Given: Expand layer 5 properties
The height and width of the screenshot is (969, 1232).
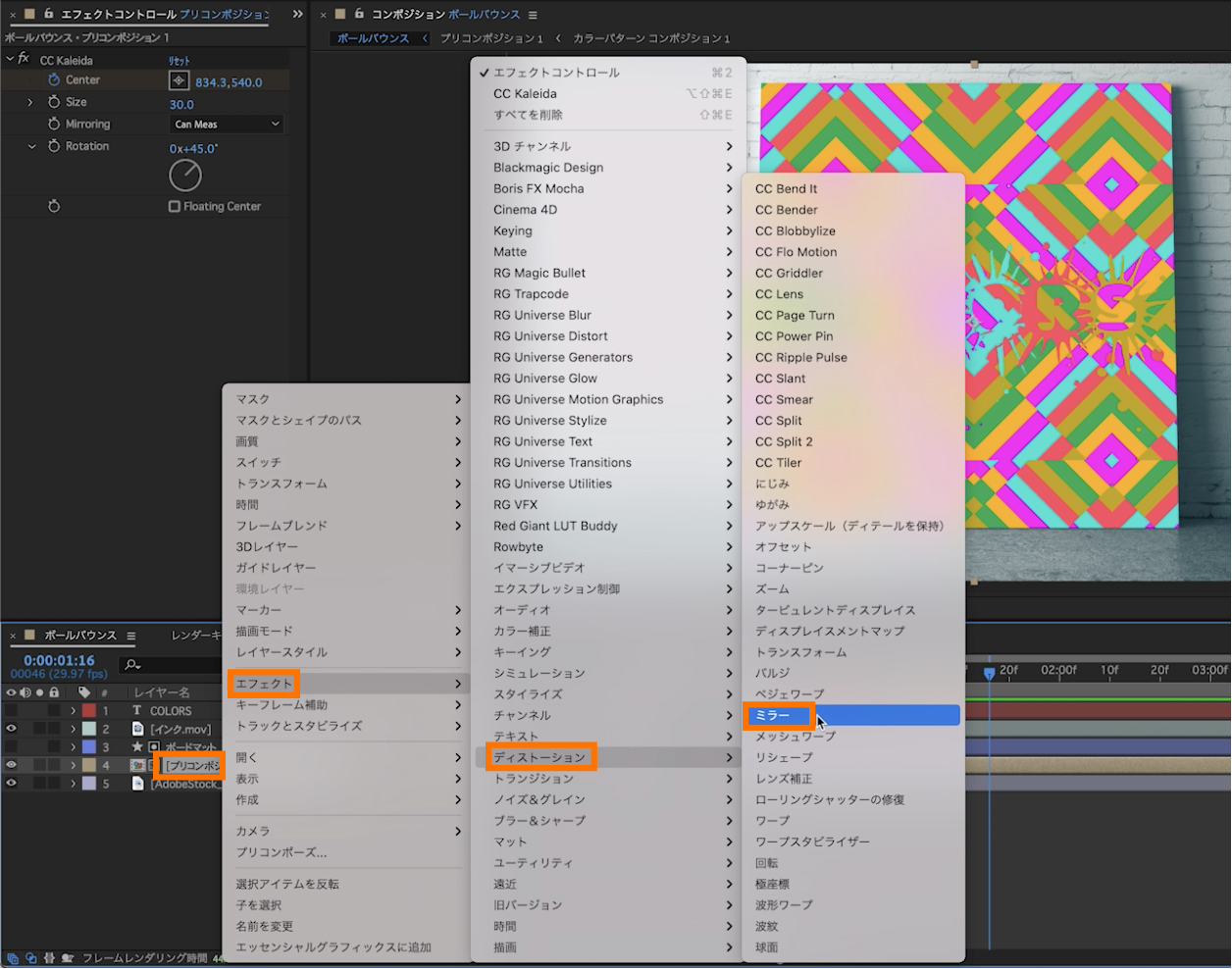Looking at the screenshot, I should pyautogui.click(x=73, y=784).
